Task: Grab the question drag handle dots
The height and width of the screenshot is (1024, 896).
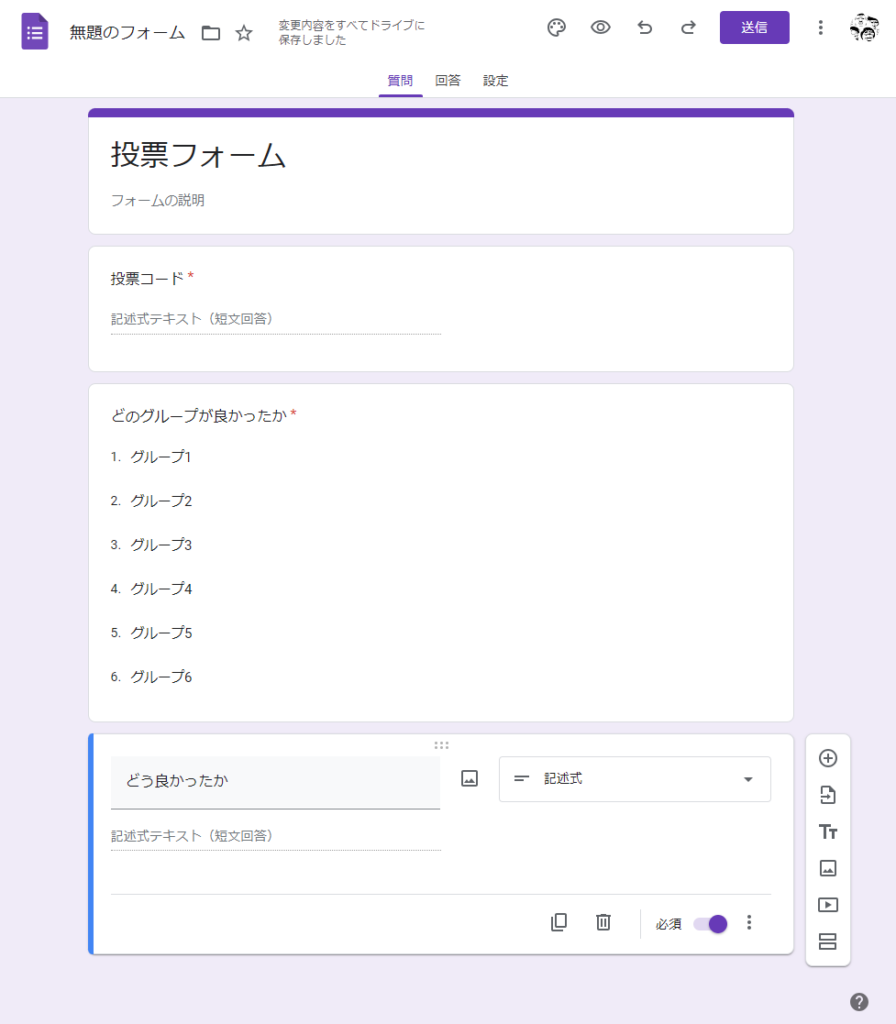Action: 441,745
